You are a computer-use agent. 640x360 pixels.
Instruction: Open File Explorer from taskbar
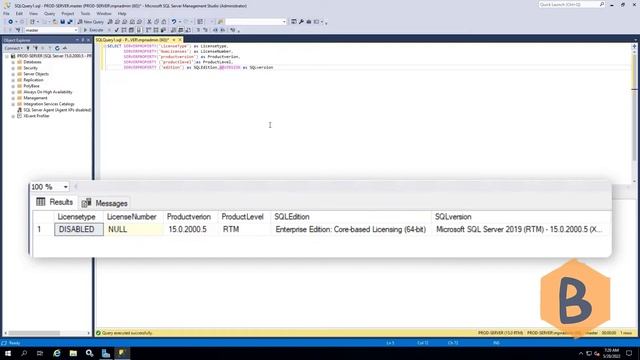[x=73, y=353]
